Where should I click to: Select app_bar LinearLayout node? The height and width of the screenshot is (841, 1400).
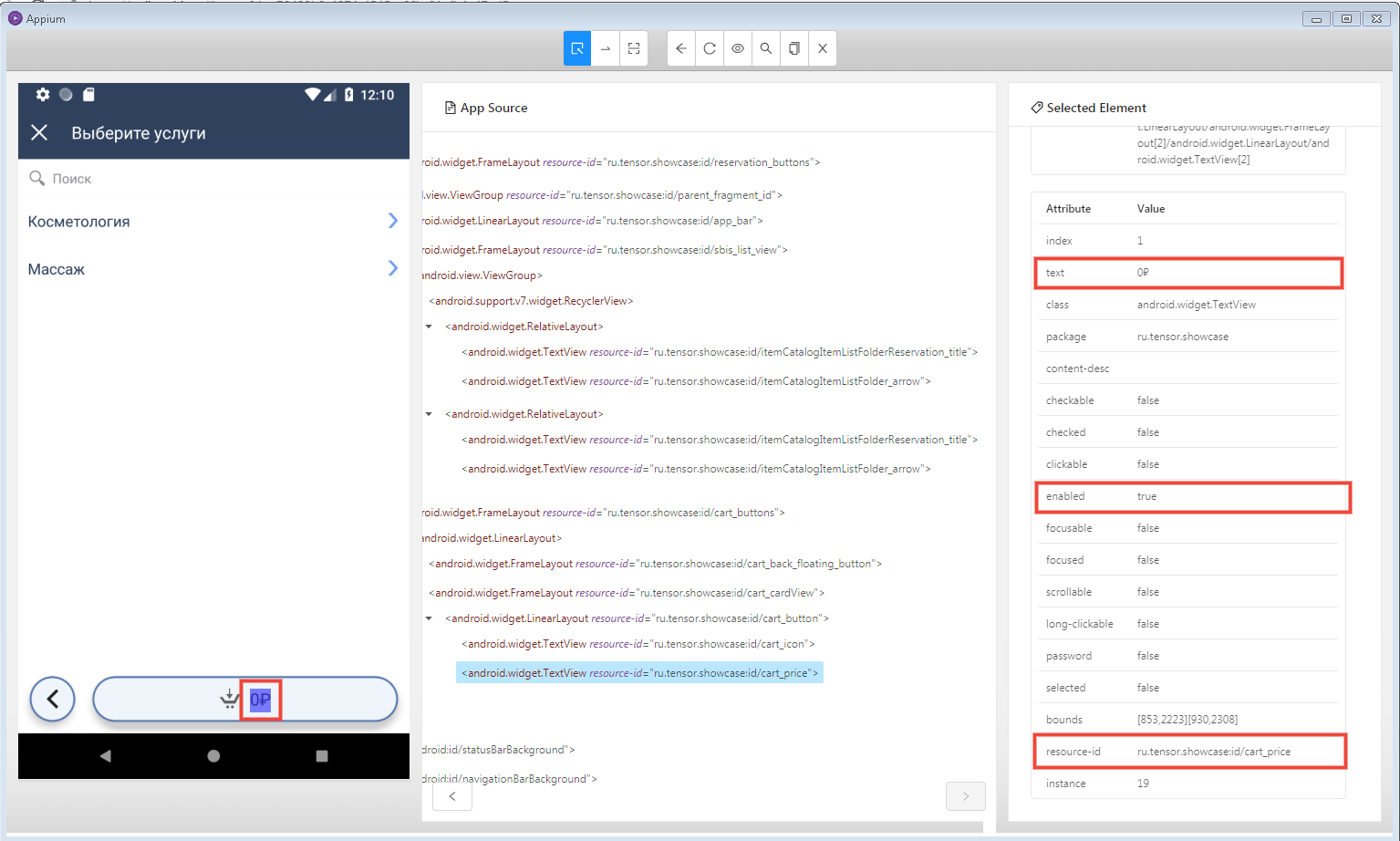click(x=592, y=221)
